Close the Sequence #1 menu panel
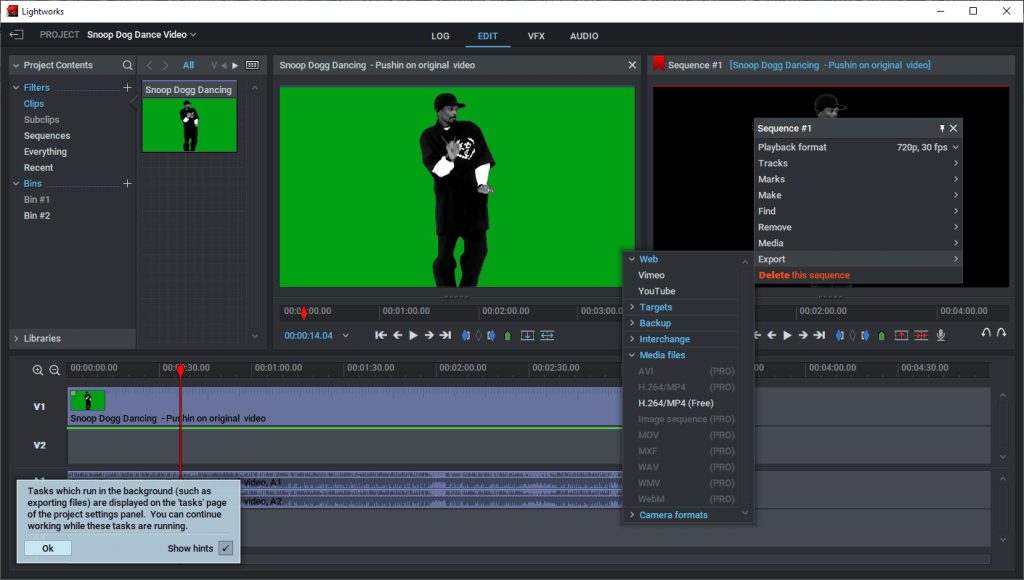 tap(953, 129)
